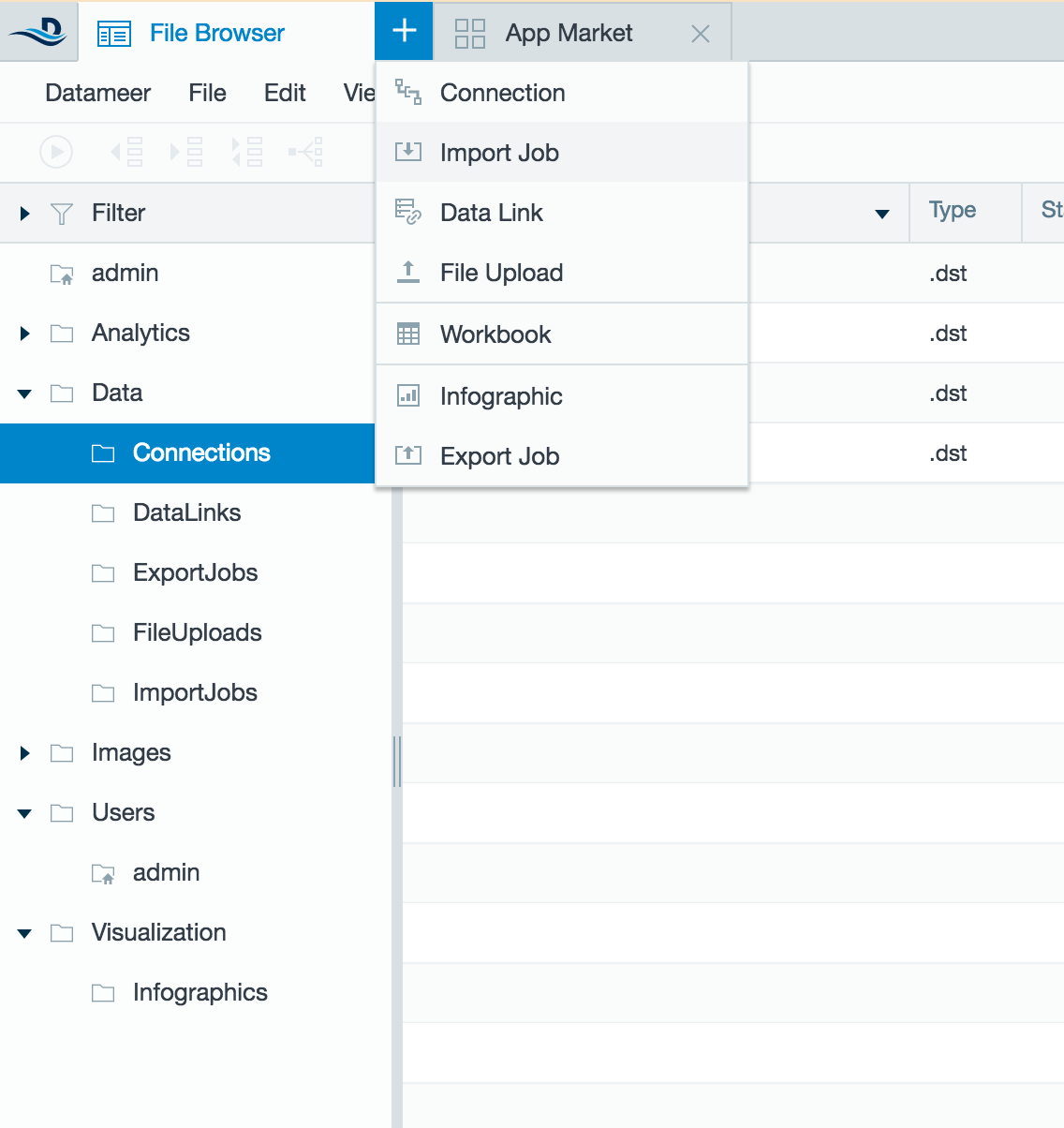This screenshot has width=1064, height=1128.
Task: Click the Connection network icon
Action: point(408,92)
